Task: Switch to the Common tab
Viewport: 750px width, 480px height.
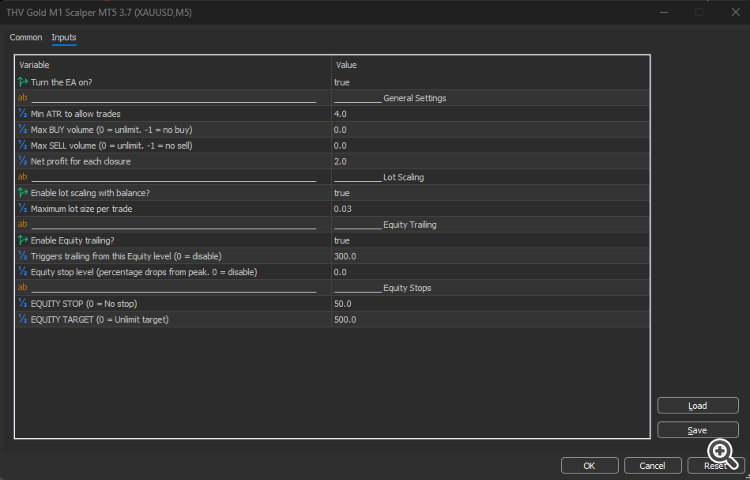Action: click(x=26, y=37)
